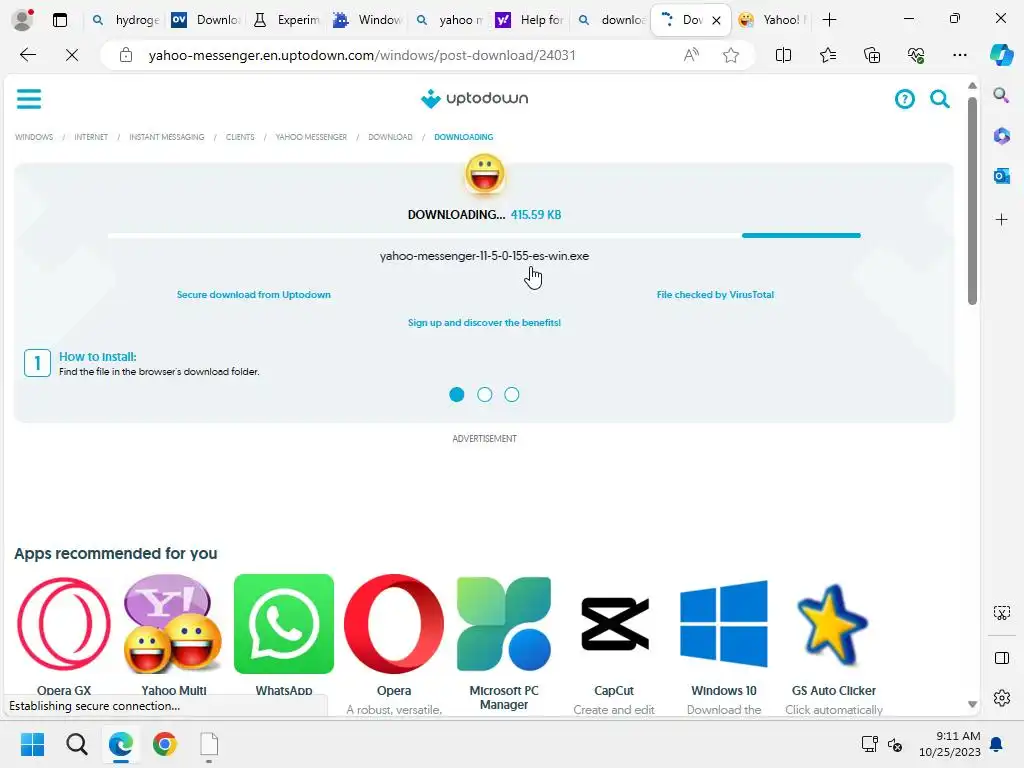Open the Uptodown hamburger menu
This screenshot has height=768, width=1024.
[x=29, y=99]
